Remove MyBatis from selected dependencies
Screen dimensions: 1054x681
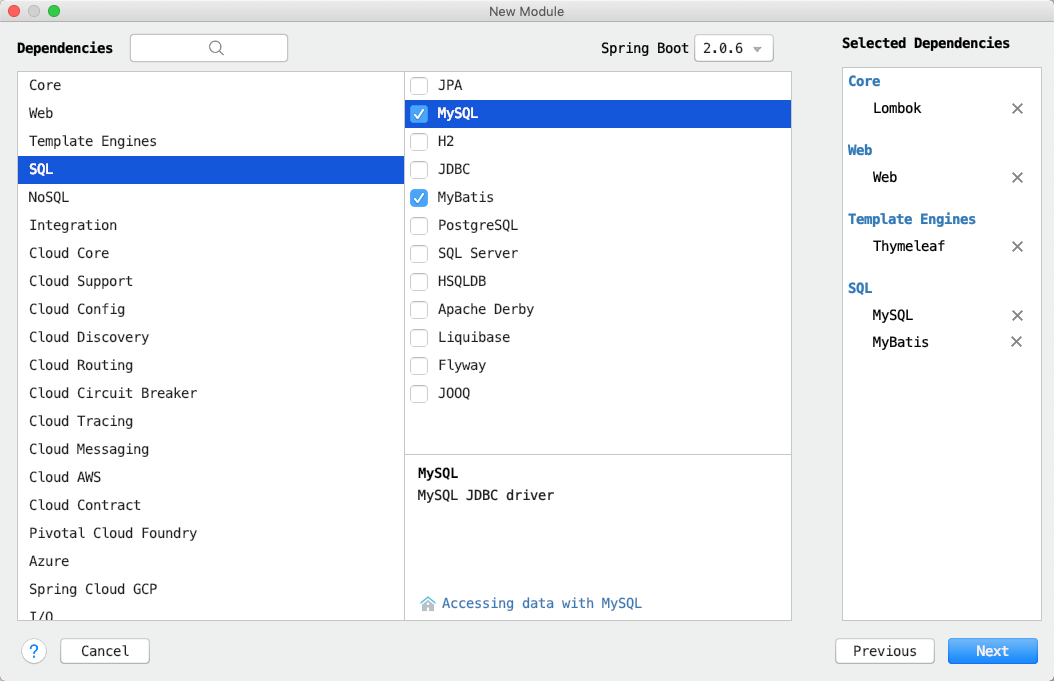pos(1016,342)
